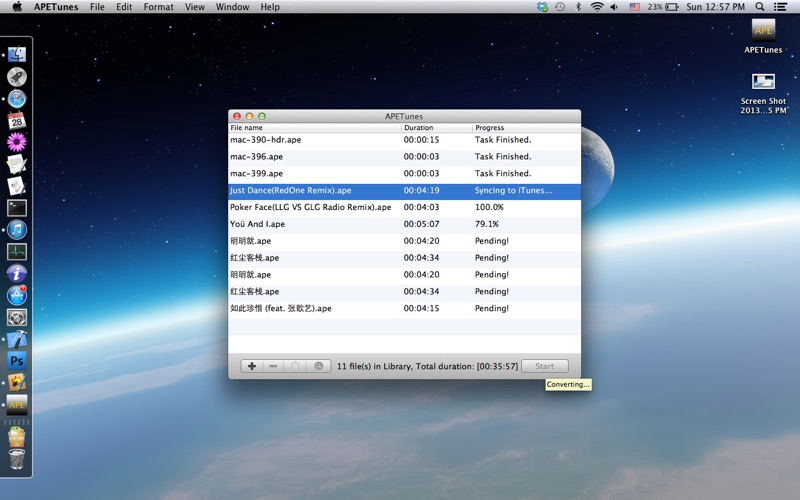Click the Spotlight search icon
This screenshot has width=800, height=500.
tap(760, 7)
